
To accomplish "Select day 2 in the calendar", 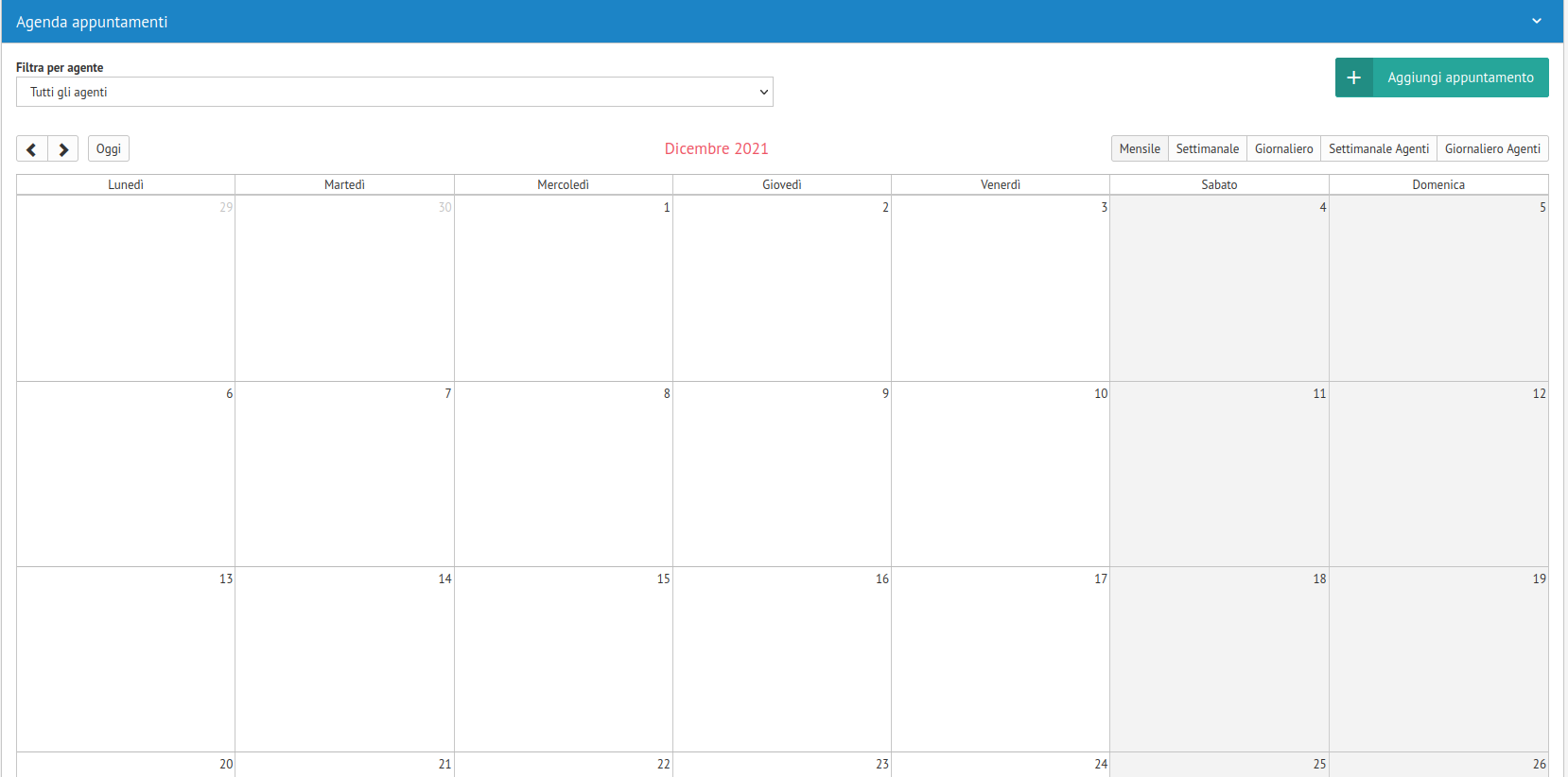I will 782,288.
